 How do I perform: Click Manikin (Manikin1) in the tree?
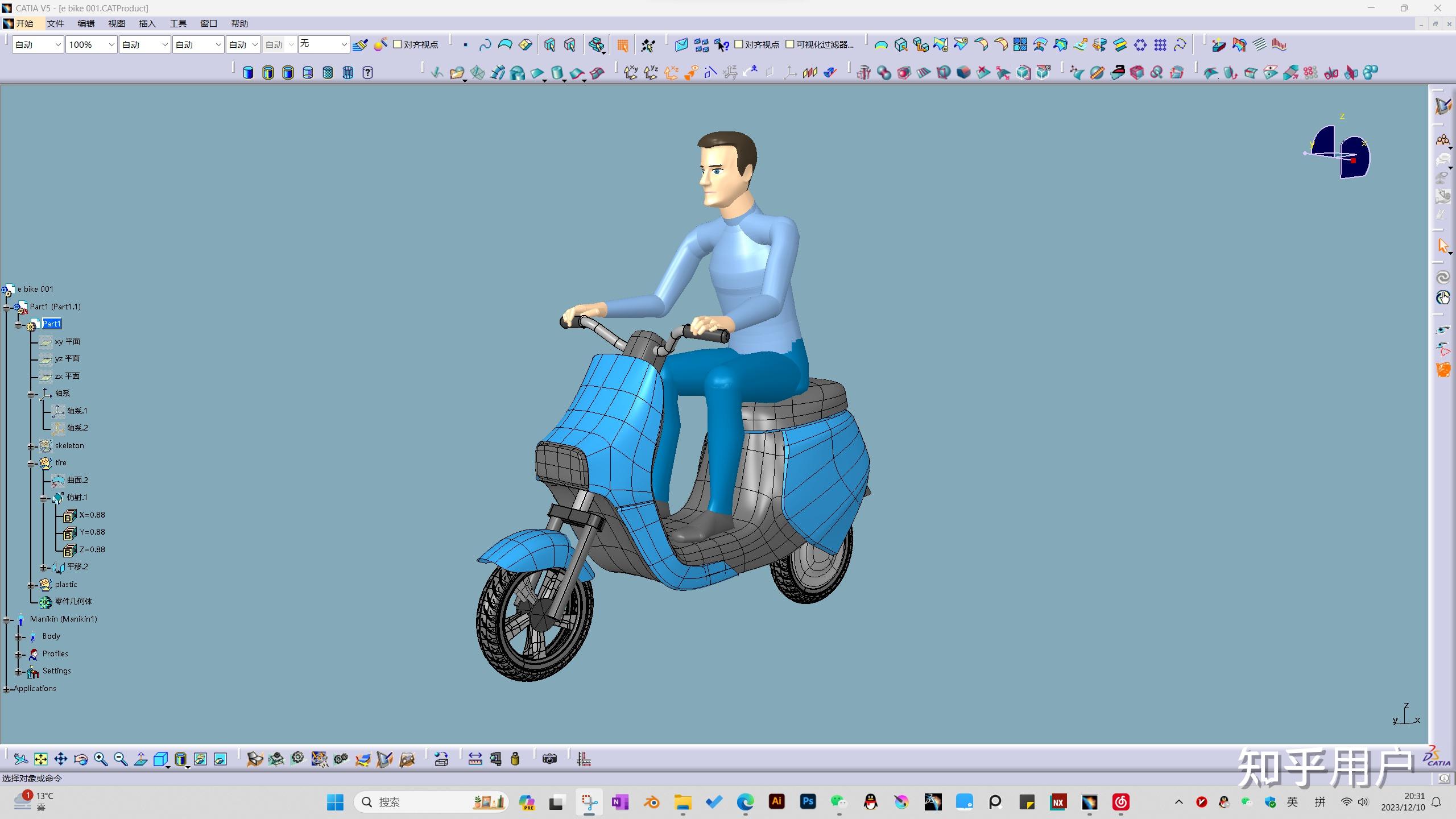[63, 619]
